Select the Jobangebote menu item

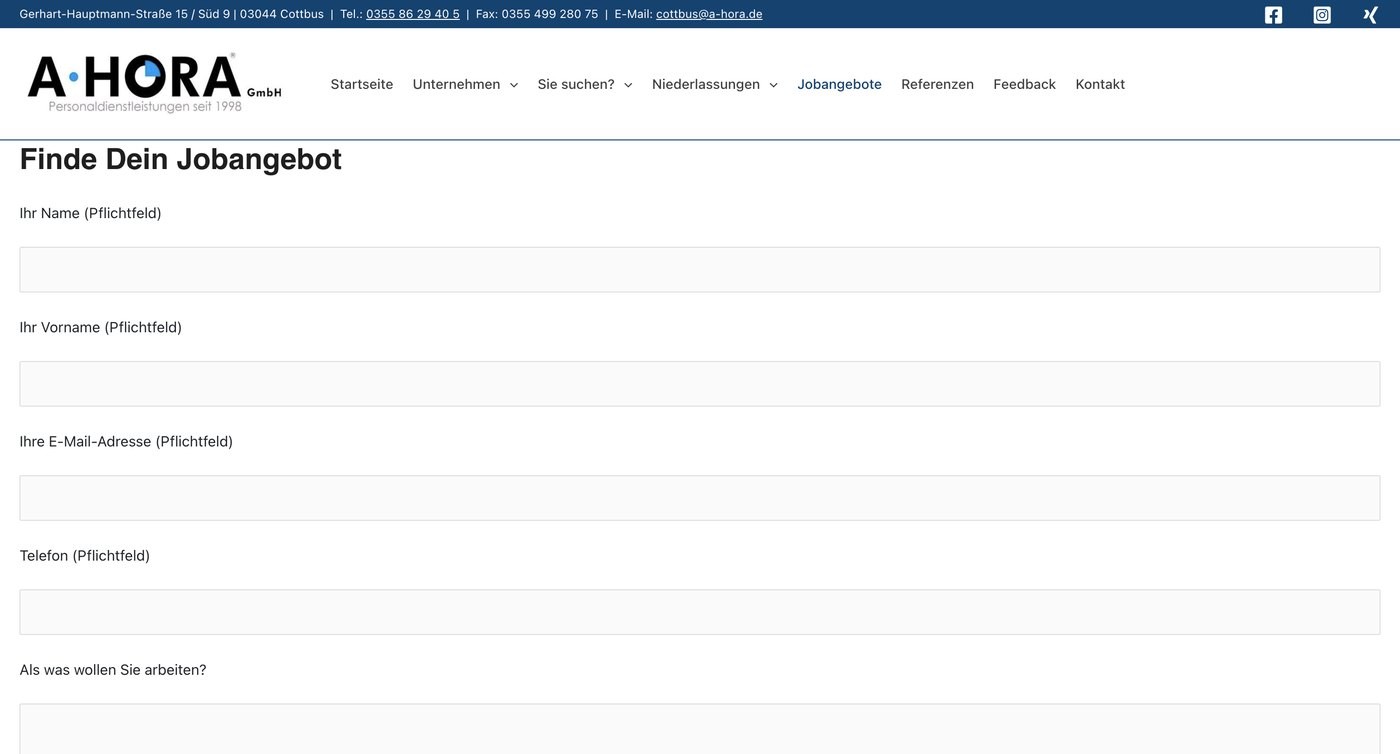[x=839, y=84]
